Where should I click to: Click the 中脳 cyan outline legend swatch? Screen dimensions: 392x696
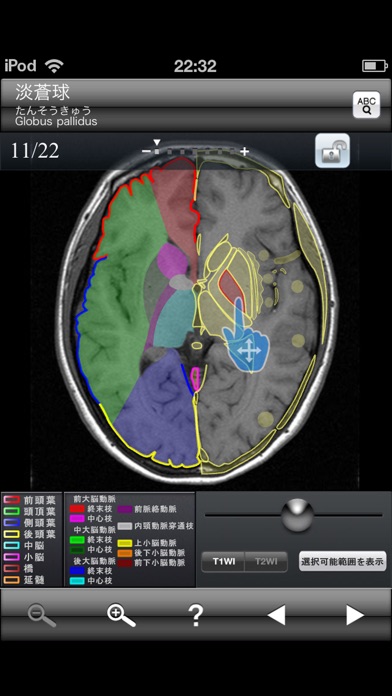tap(11, 546)
